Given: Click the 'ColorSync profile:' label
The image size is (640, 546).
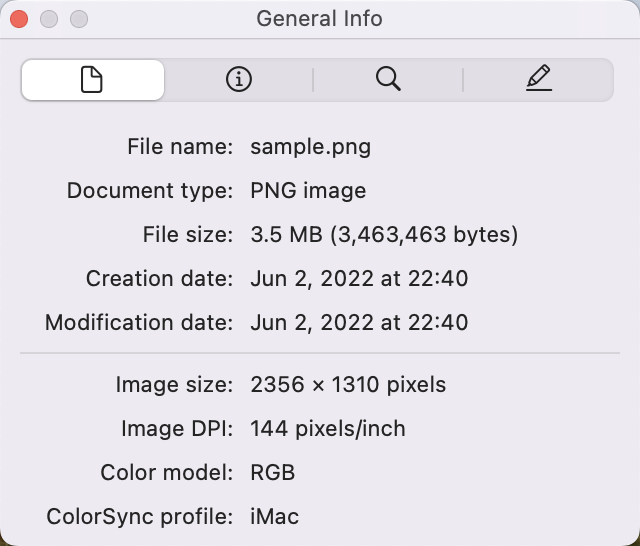Looking at the screenshot, I should pyautogui.click(x=140, y=517).
